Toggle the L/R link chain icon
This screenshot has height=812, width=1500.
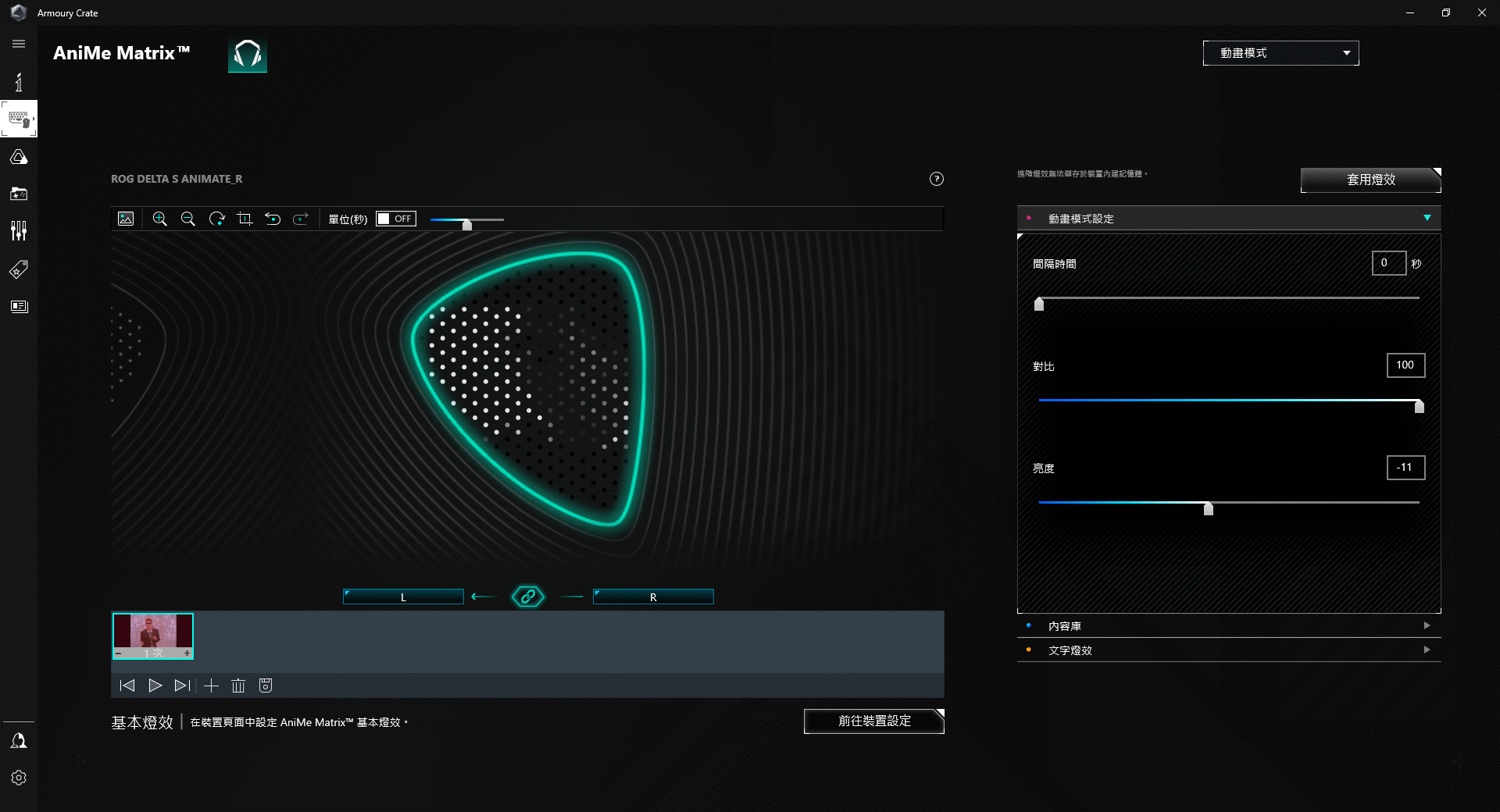pyautogui.click(x=528, y=597)
